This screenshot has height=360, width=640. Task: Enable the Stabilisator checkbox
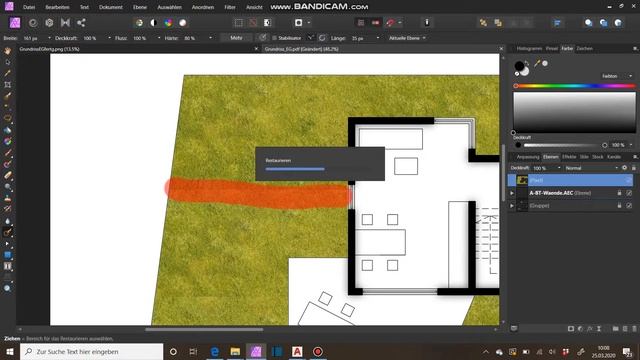click(274, 38)
